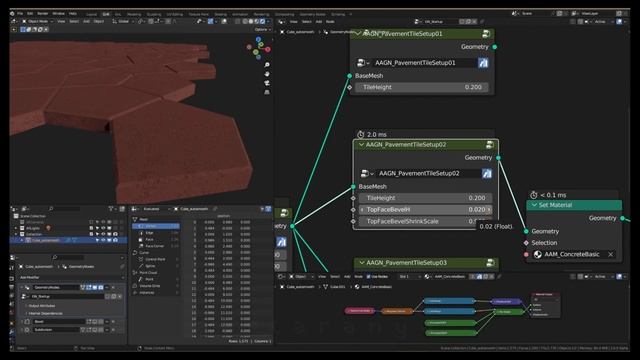Toggle viewport visibility eye of selected Cube object
Screen dimensions: 640x360
[x=103, y=240]
